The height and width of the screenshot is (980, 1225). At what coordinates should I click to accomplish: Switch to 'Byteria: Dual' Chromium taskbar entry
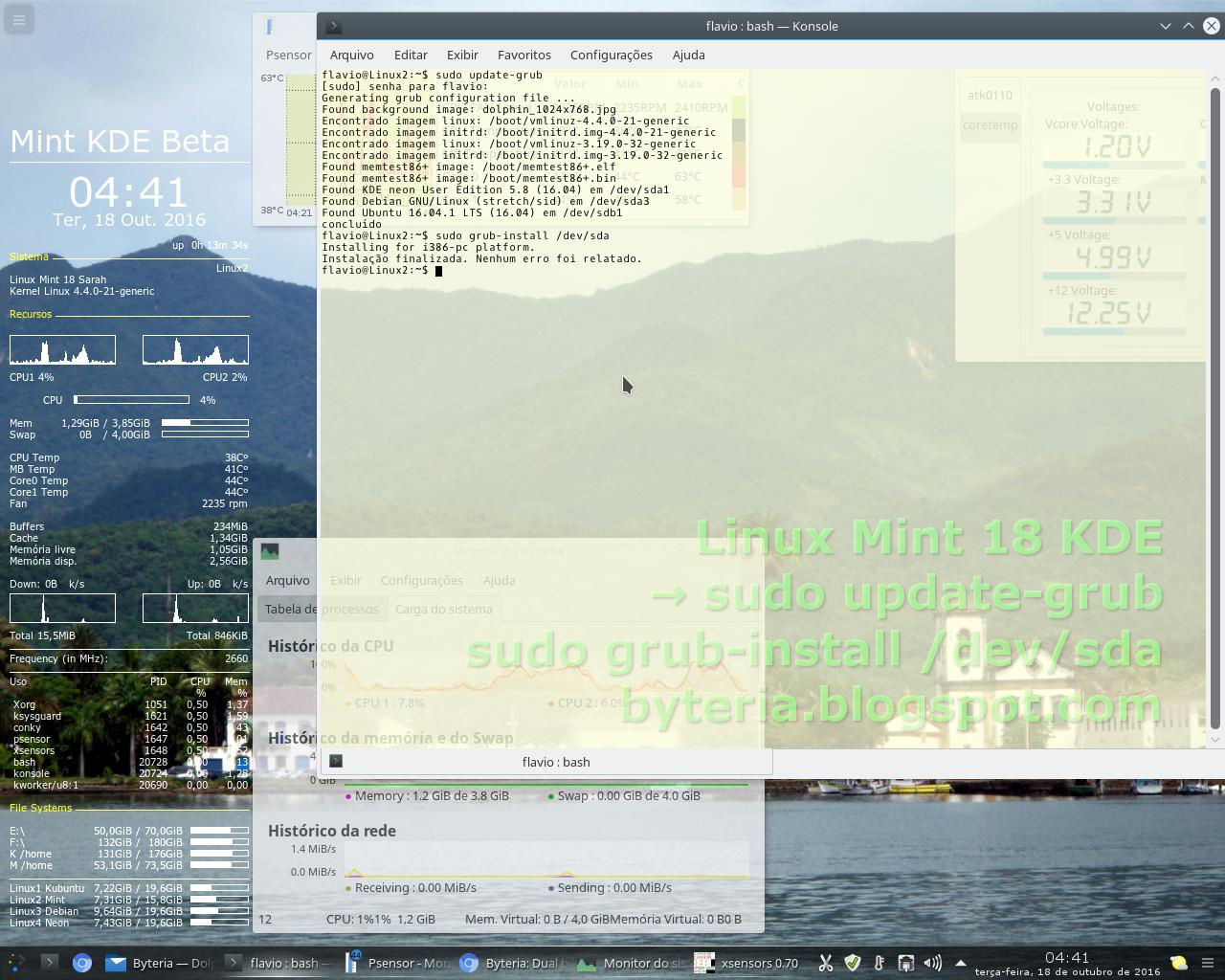514,963
